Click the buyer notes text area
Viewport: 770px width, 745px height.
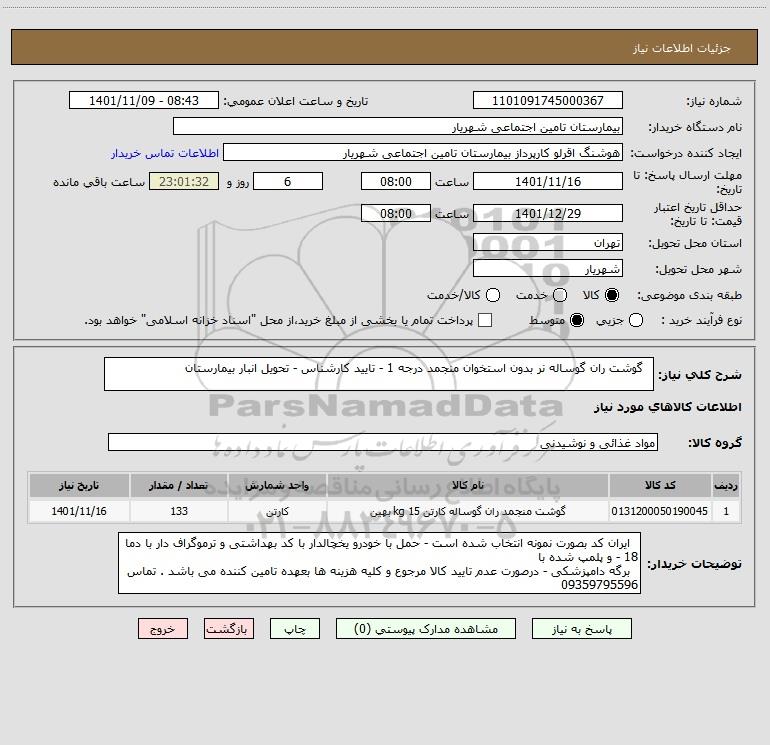click(x=379, y=563)
